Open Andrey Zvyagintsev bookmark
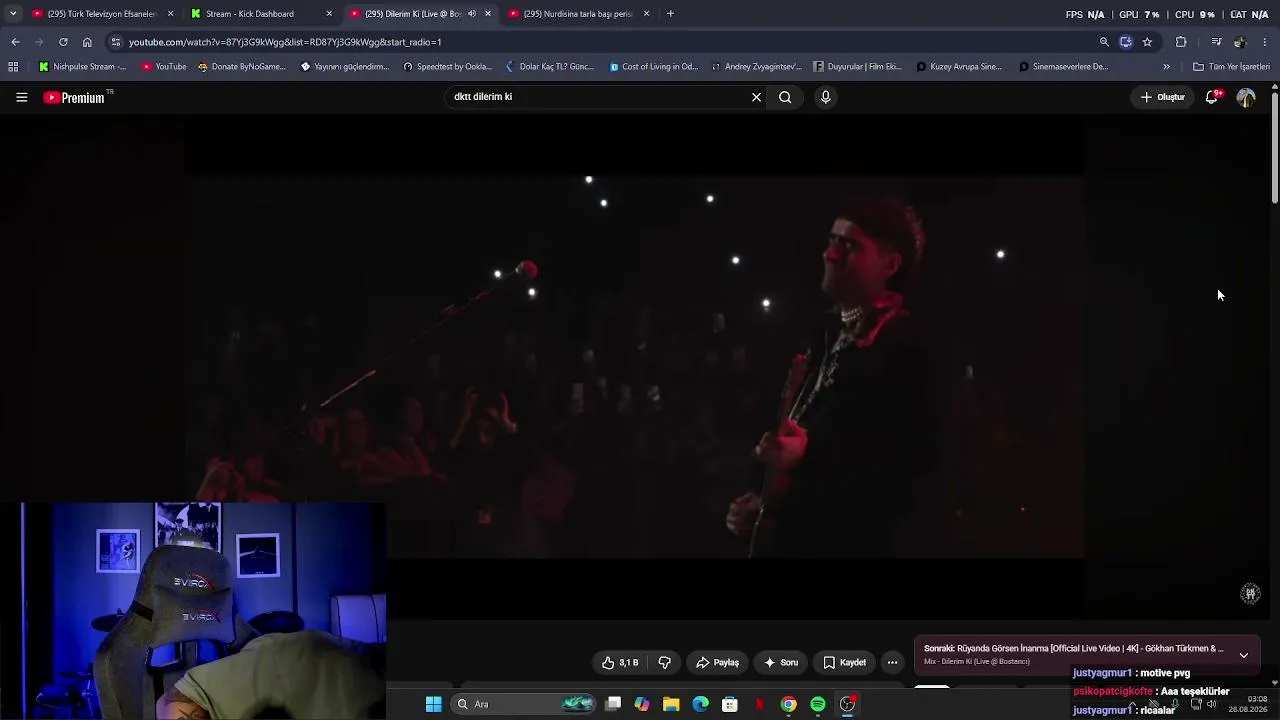This screenshot has width=1280, height=720. (x=757, y=67)
